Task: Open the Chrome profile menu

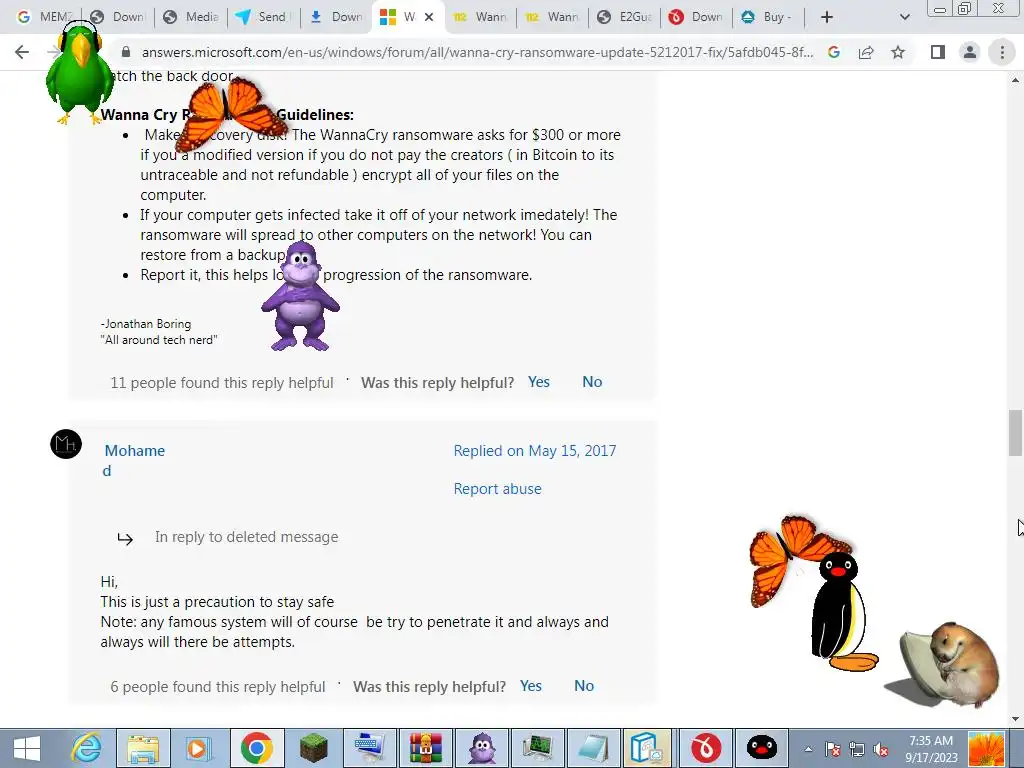Action: click(970, 52)
